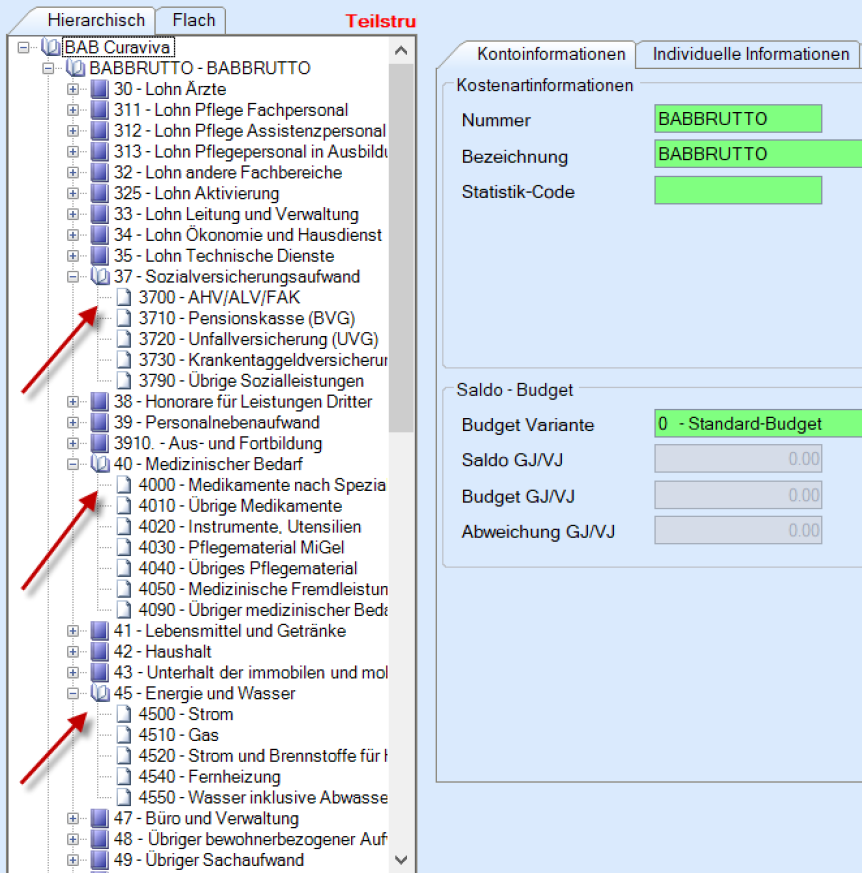Open the Budget Variante Standard-Budget field
This screenshot has width=862, height=873.
pyautogui.click(x=756, y=424)
